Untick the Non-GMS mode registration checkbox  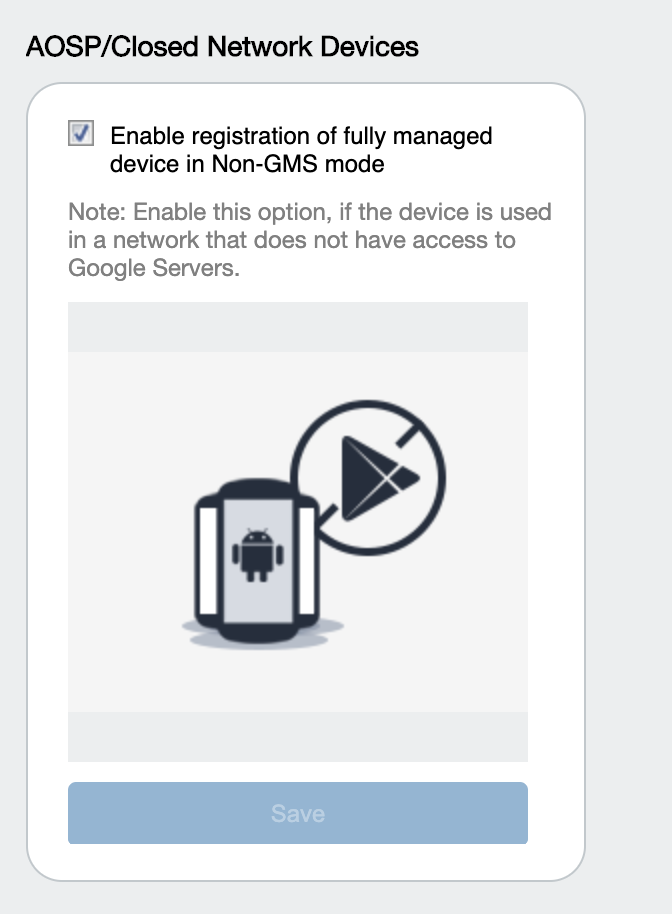(x=81, y=133)
